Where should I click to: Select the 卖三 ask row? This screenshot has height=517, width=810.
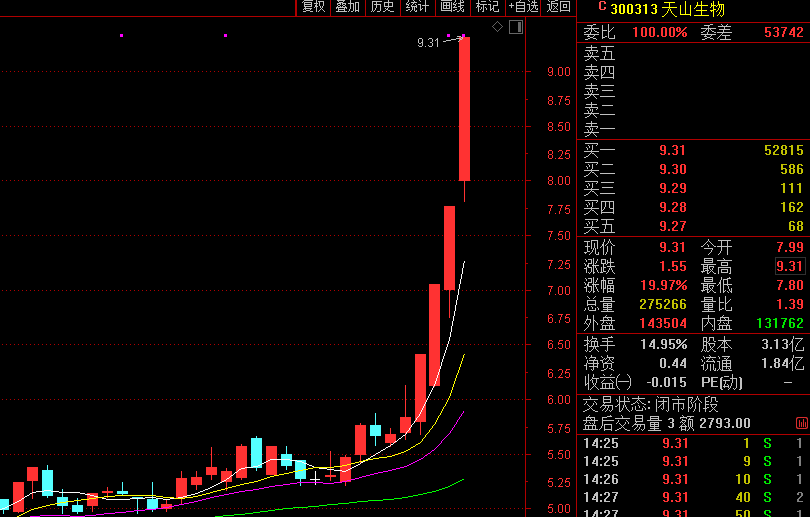coord(693,91)
